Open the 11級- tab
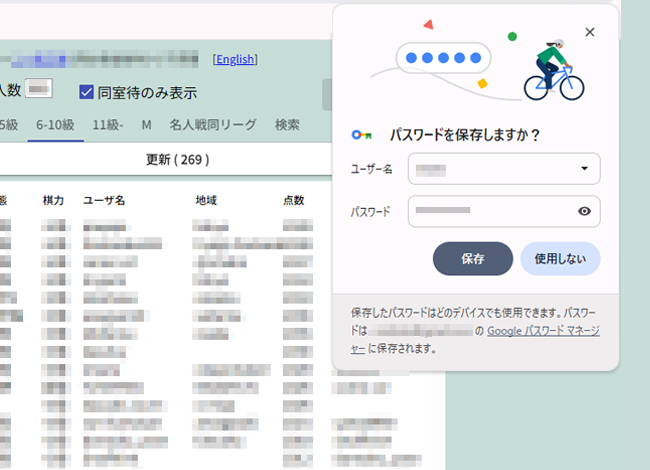 tap(108, 125)
